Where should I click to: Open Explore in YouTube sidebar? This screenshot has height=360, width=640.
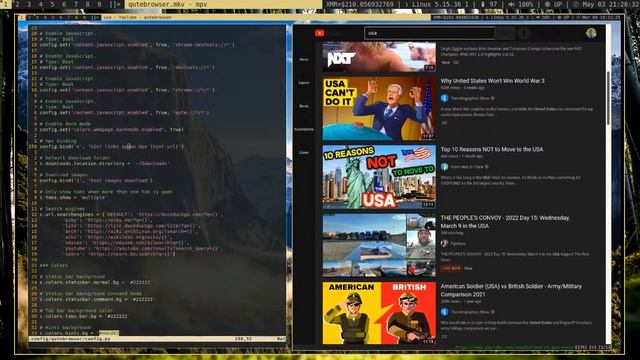coord(304,83)
